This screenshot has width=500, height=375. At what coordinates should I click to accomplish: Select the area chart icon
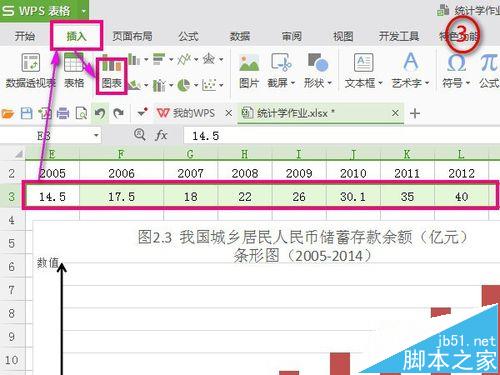pos(134,85)
